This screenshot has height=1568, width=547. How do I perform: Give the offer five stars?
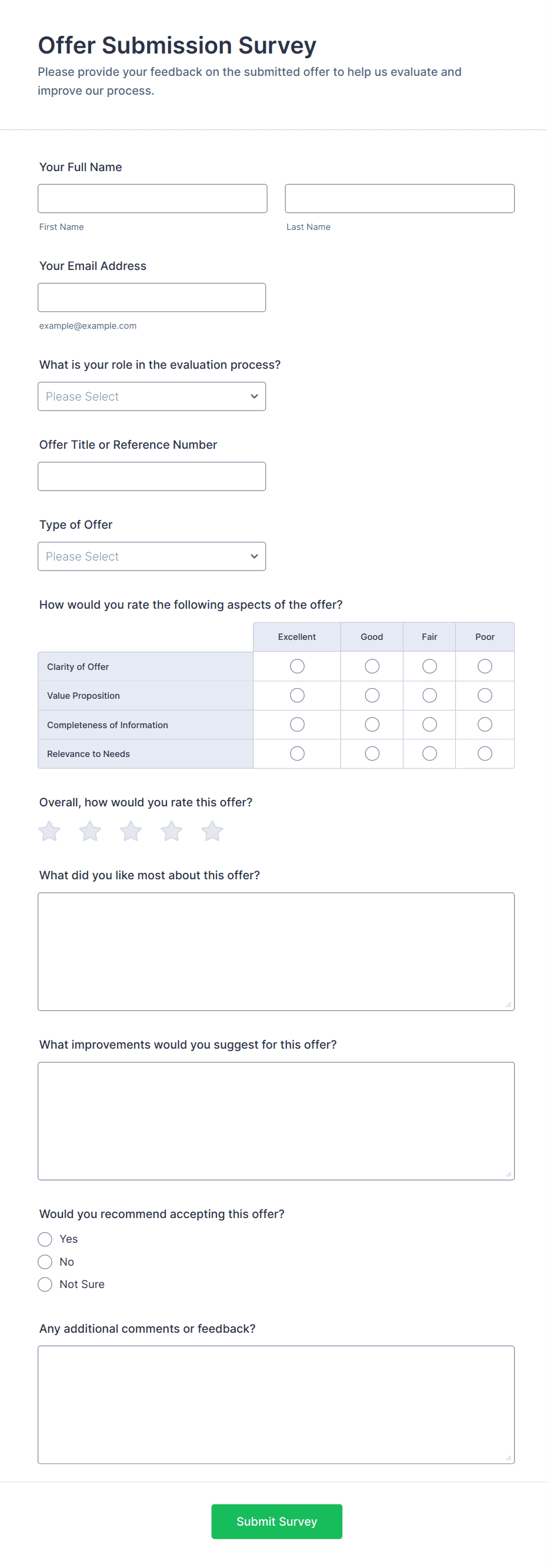tap(212, 831)
